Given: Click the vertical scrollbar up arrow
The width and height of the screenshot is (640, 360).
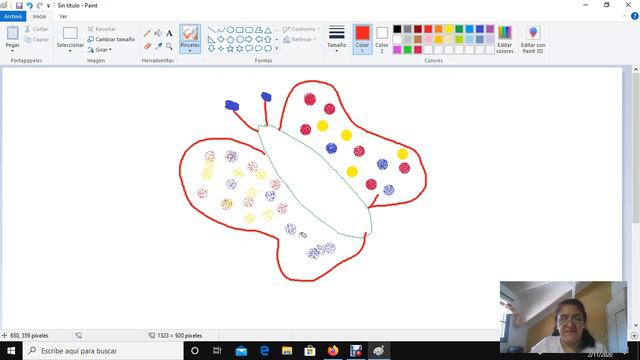Looking at the screenshot, I should coord(636,70).
